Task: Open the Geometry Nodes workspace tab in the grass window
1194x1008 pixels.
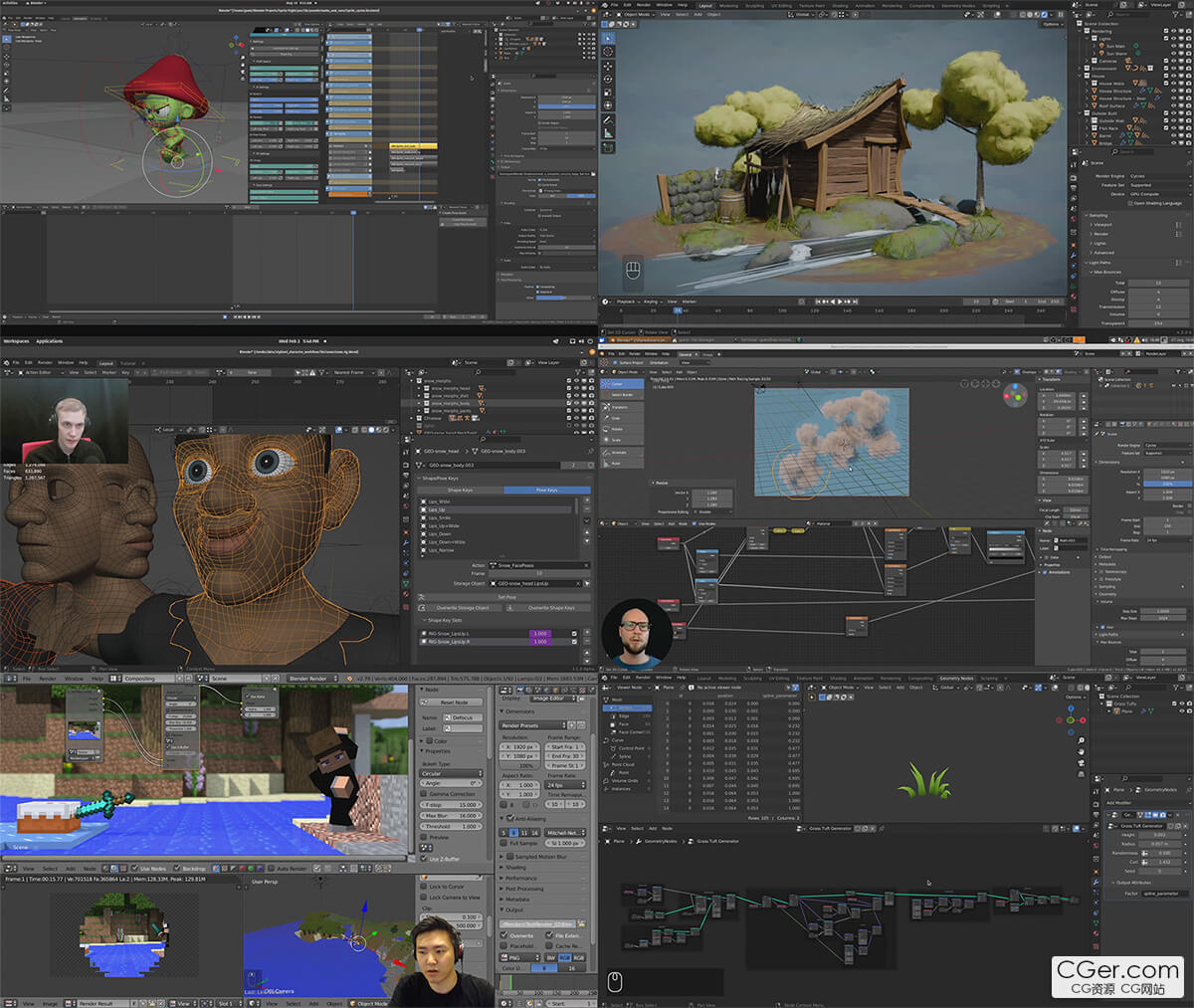Action: click(x=957, y=679)
